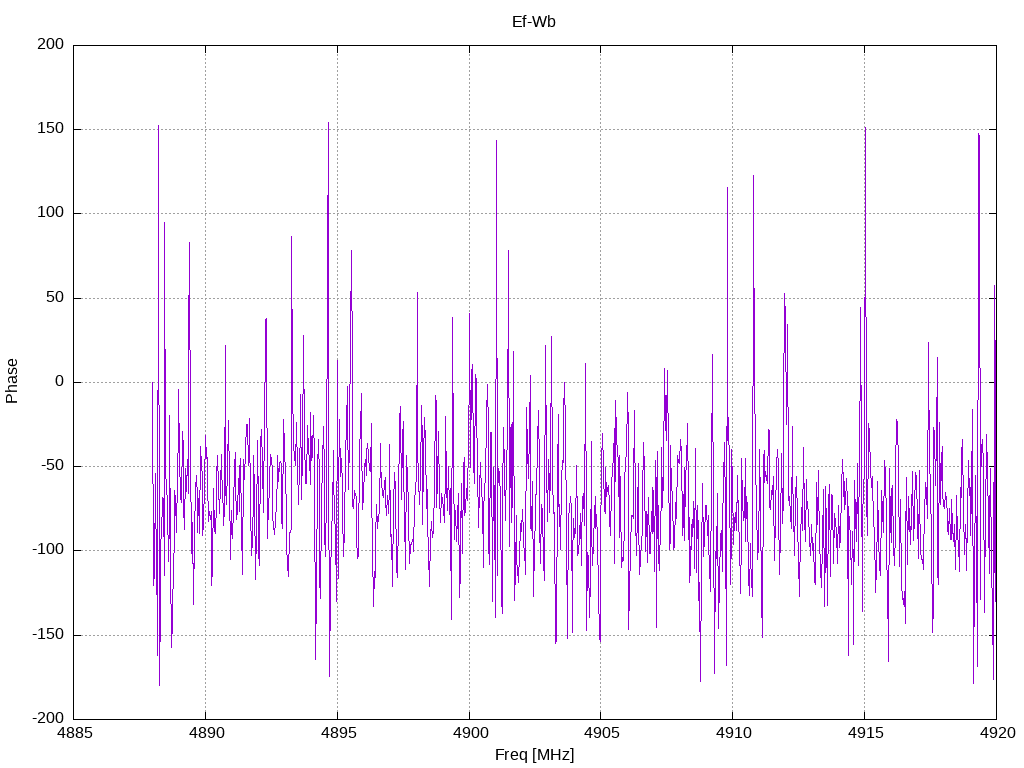Click the Phase y-axis label
The width and height of the screenshot is (1024, 768).
tap(12, 381)
